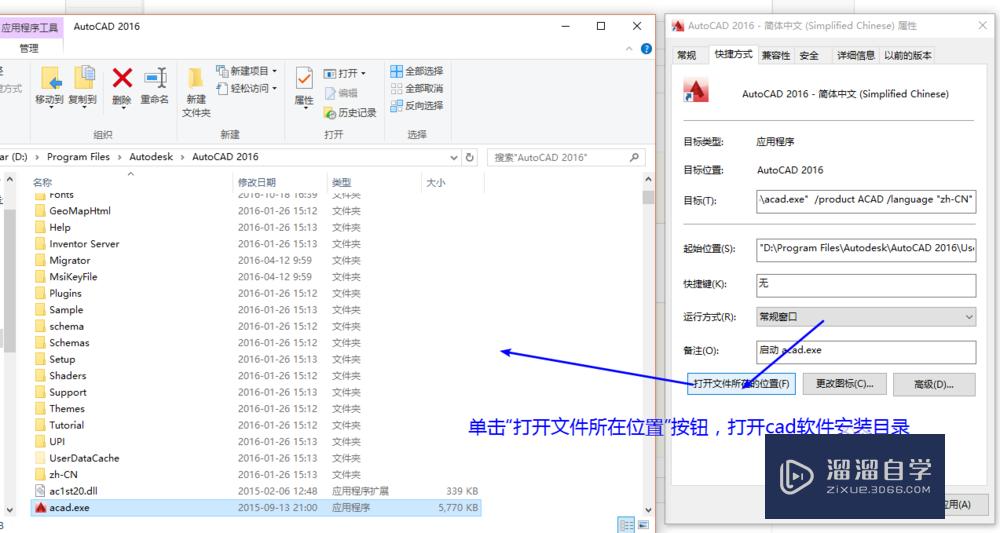Screen dimensions: 1000x533
Task: Click the Properties (属性) ribbon icon
Action: click(304, 78)
